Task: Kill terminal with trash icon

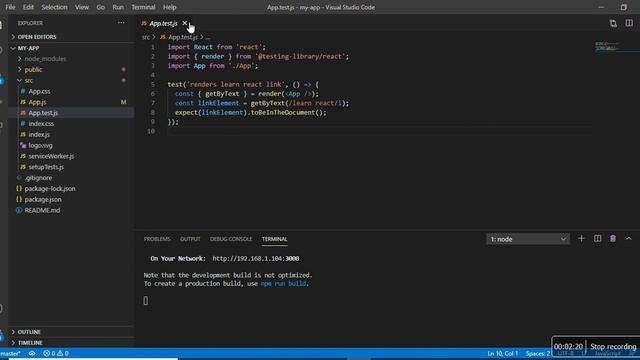Action: point(613,238)
